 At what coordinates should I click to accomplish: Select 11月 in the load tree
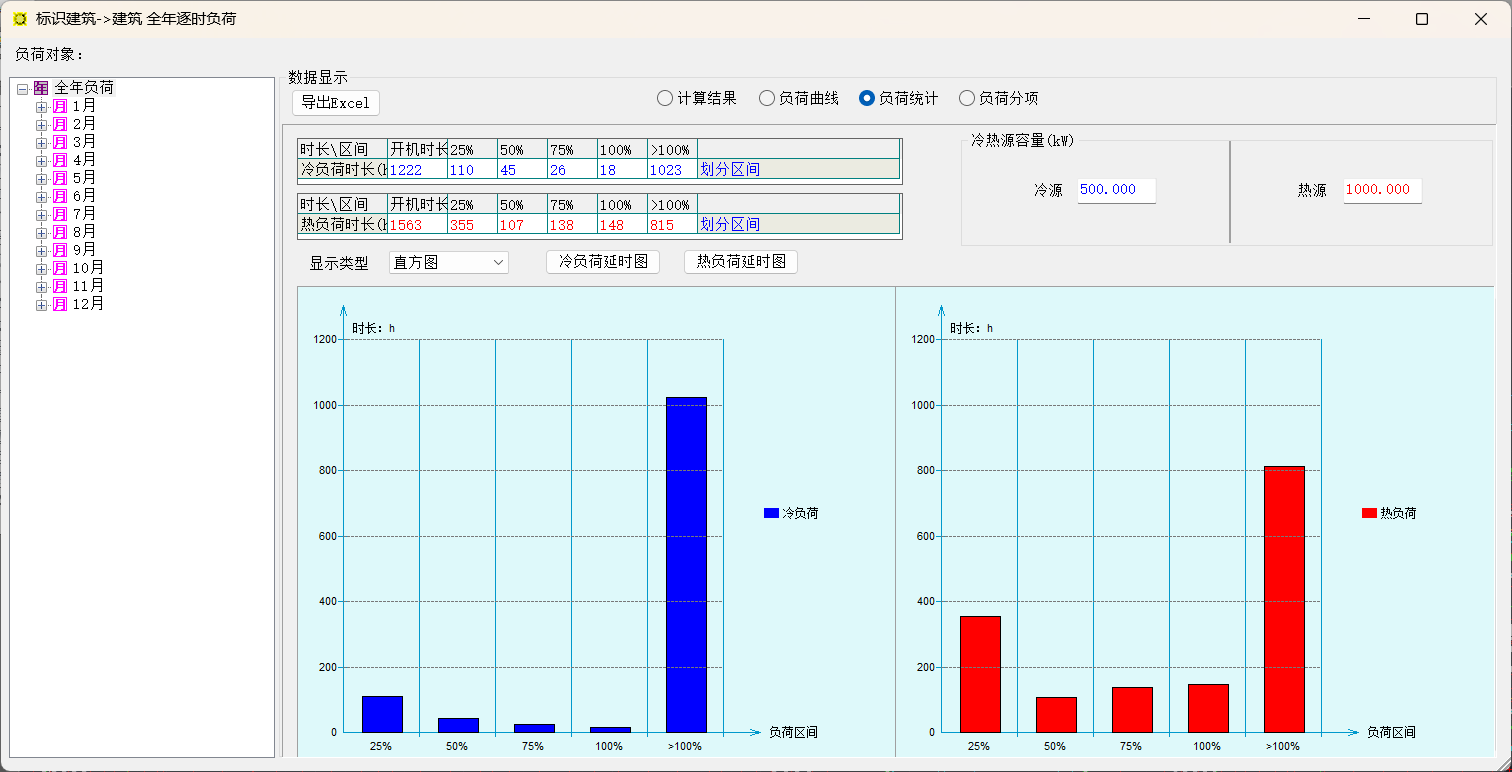coord(88,286)
